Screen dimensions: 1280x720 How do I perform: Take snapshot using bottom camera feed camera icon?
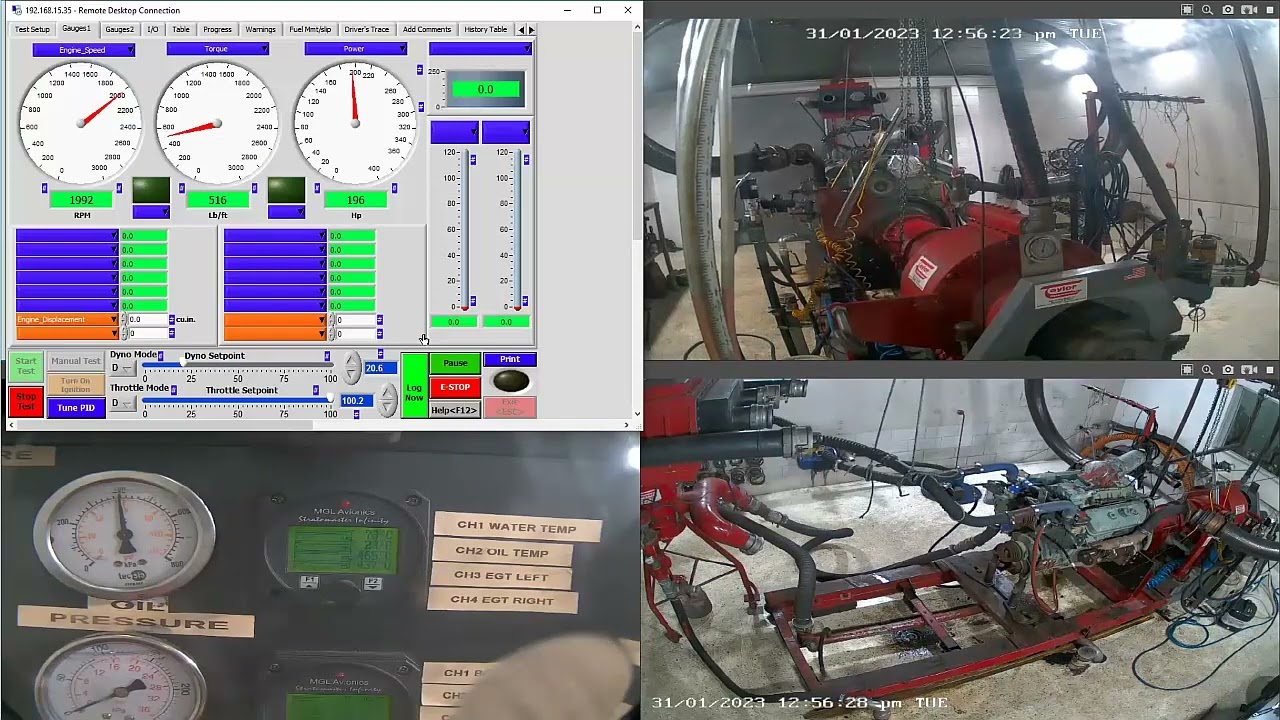pos(1228,370)
